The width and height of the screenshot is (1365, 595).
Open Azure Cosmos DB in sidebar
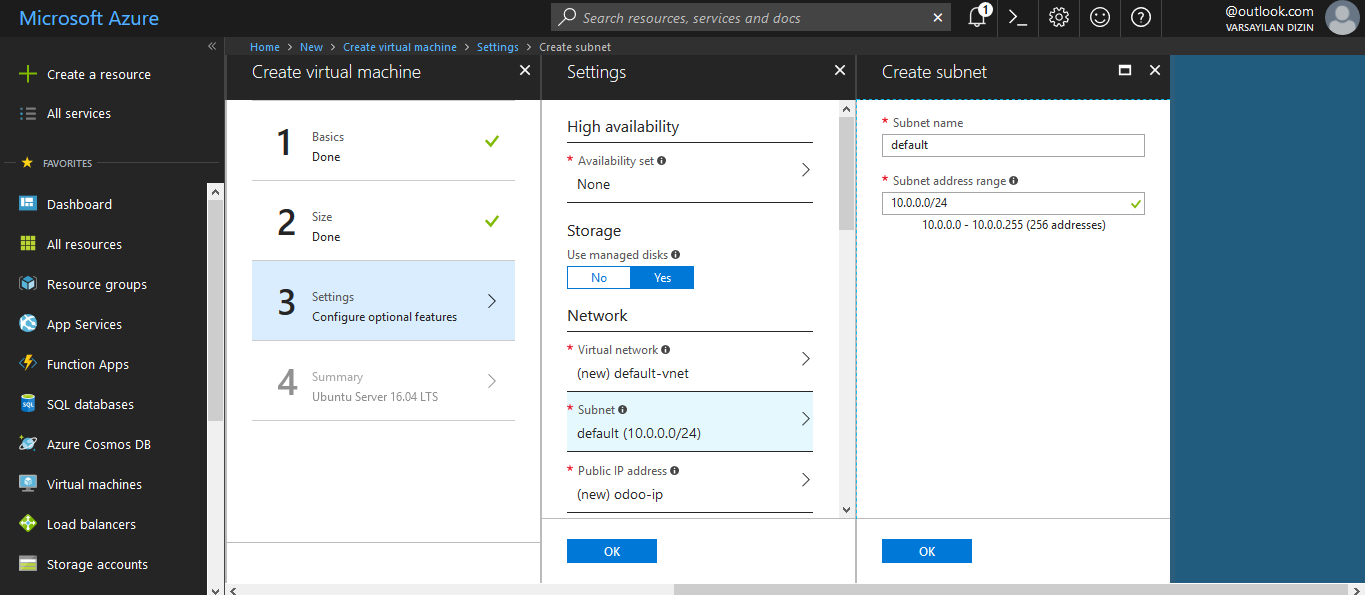[98, 444]
